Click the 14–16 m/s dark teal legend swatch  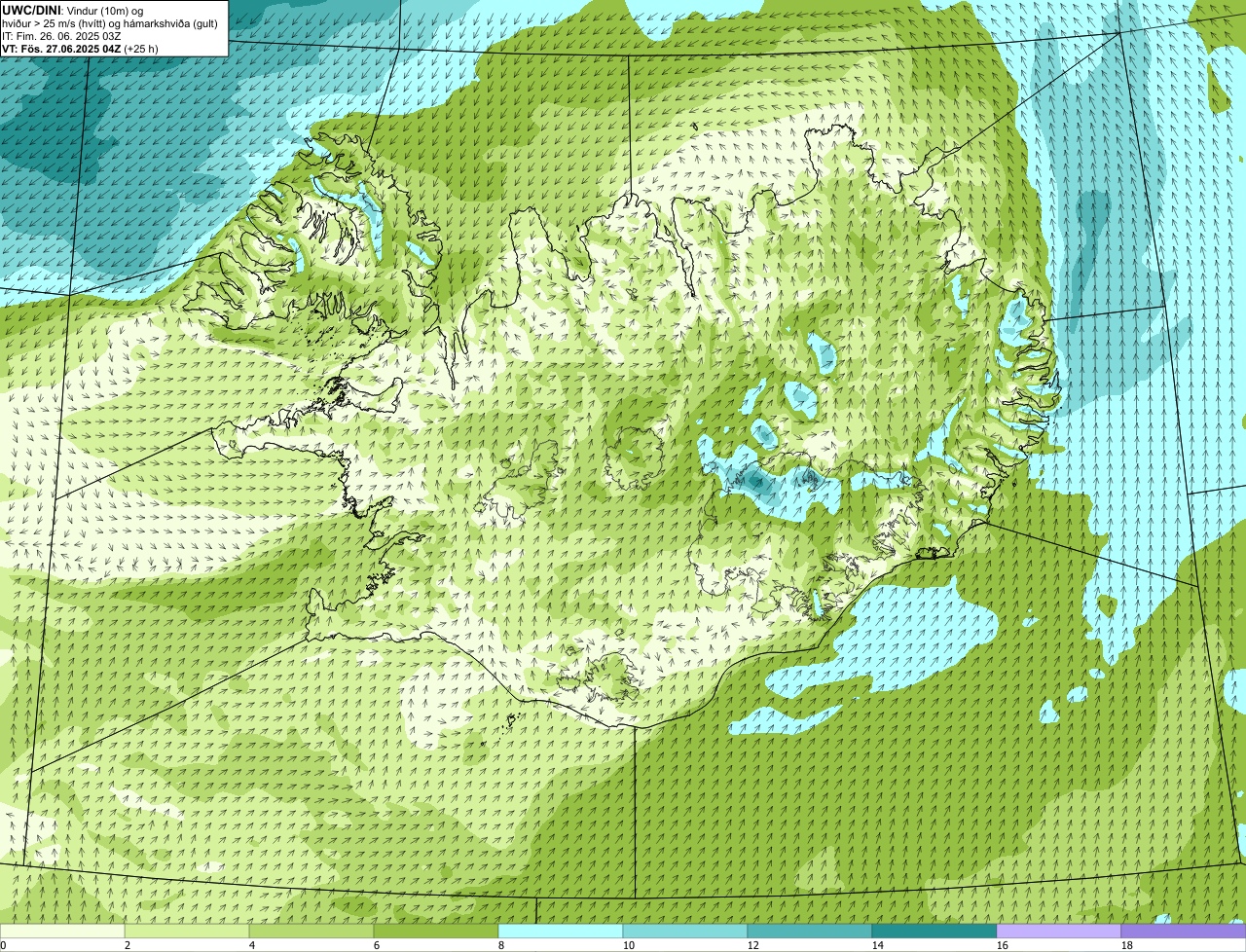[x=934, y=932]
